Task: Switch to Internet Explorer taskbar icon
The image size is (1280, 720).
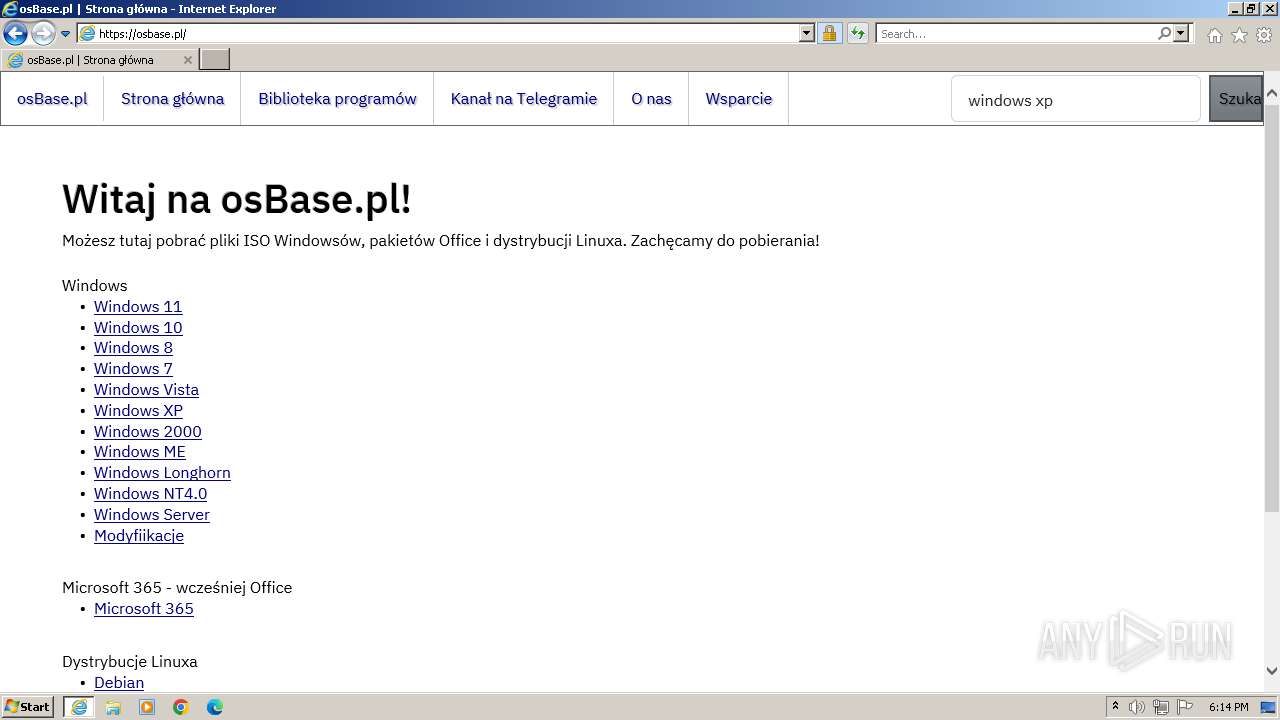Action: pos(79,707)
